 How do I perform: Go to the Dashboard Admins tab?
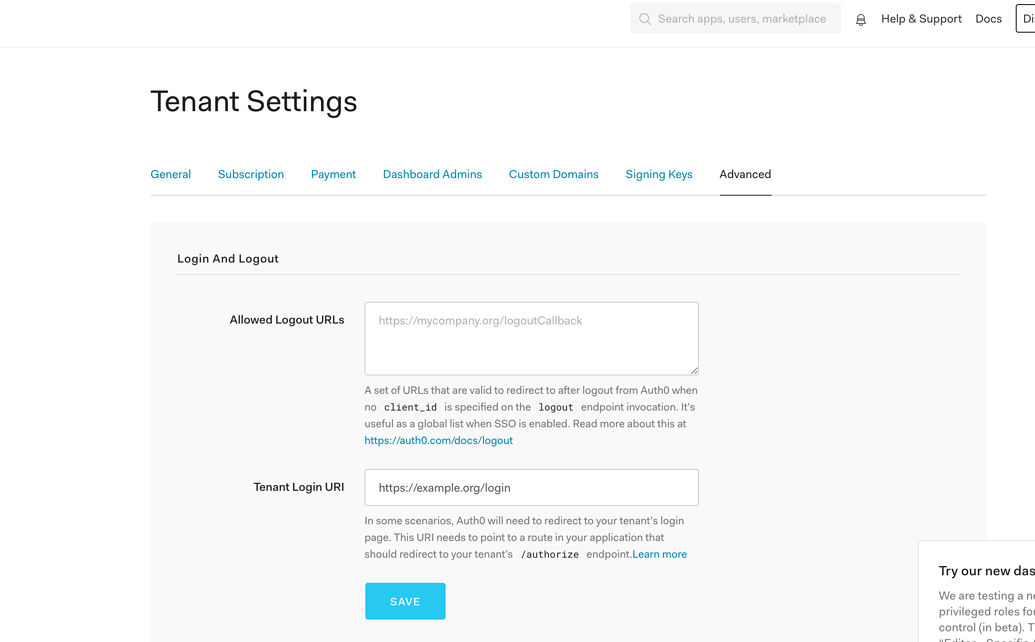tap(432, 174)
